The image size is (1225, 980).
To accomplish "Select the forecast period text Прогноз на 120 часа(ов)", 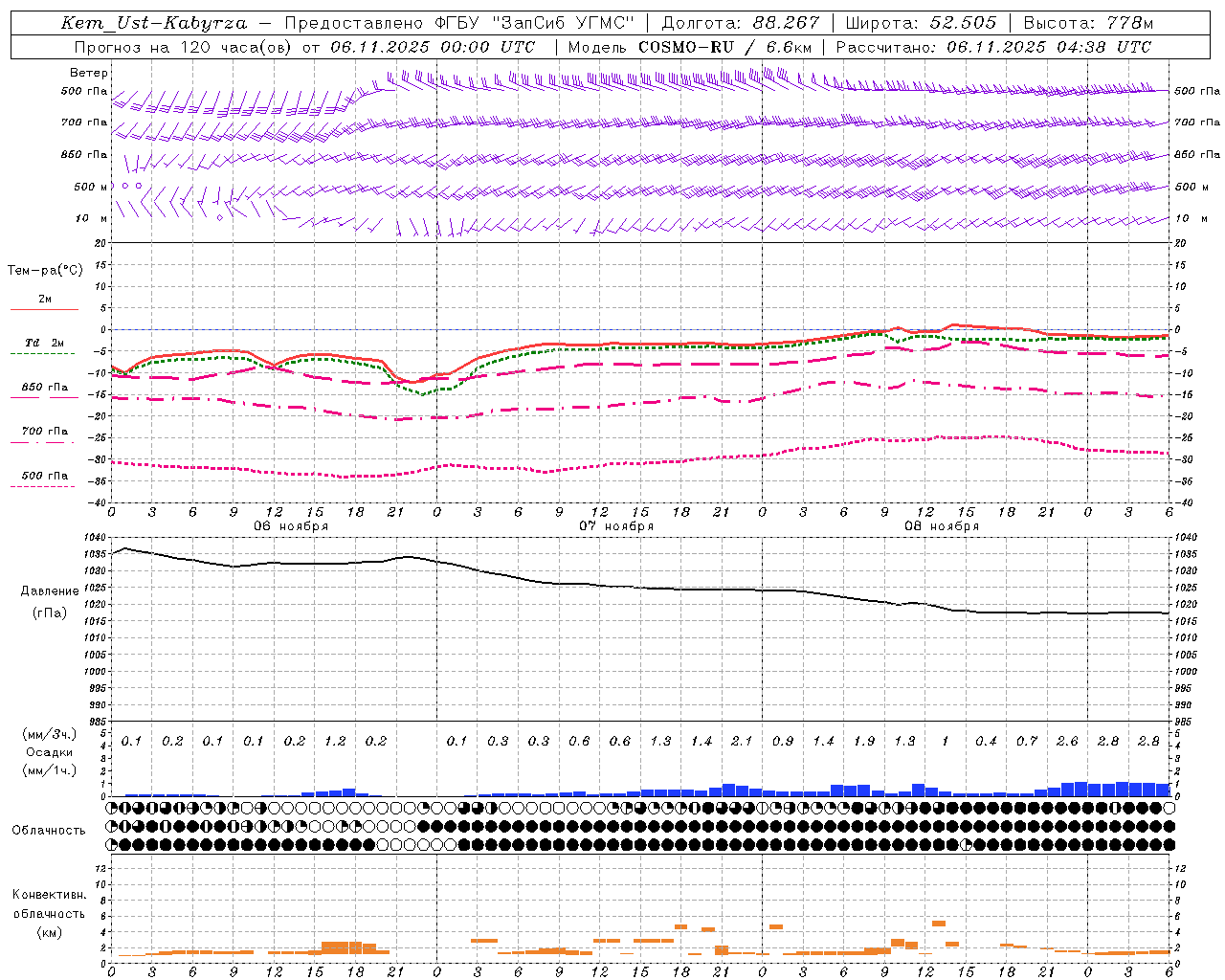I will [x=182, y=47].
